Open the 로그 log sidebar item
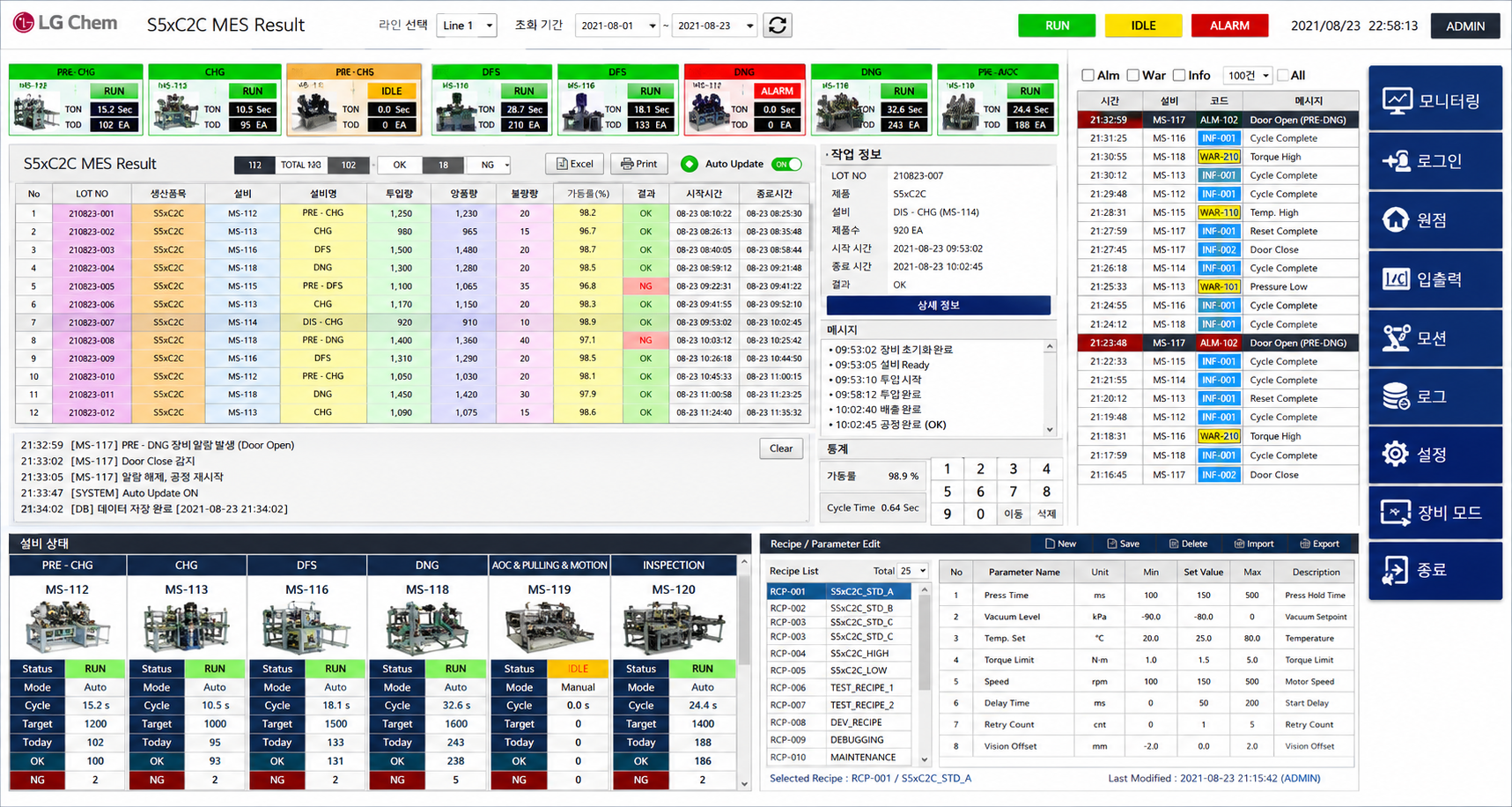1512x807 pixels. (x=1435, y=396)
